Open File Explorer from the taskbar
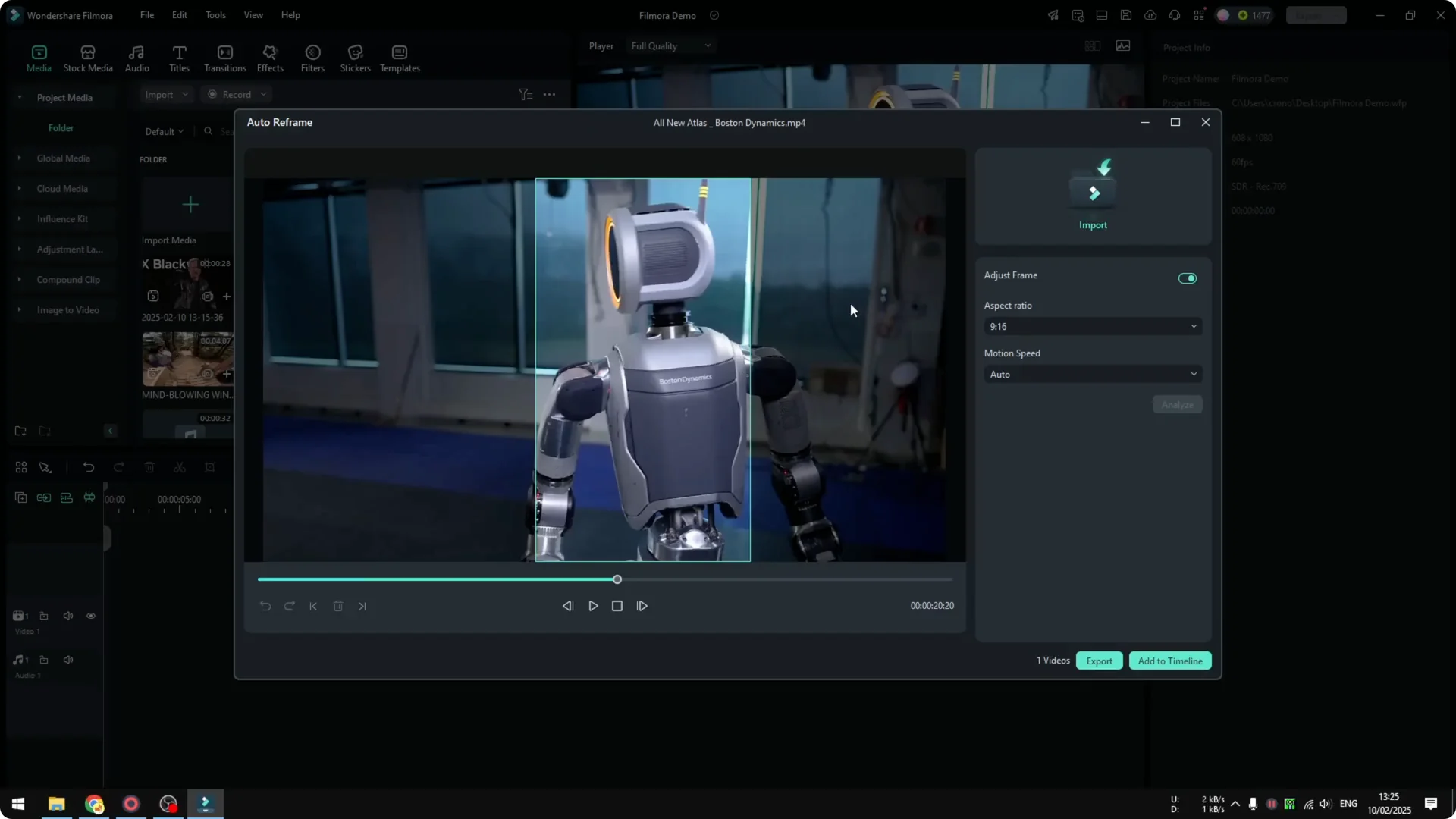This screenshot has width=1456, height=819. [56, 804]
